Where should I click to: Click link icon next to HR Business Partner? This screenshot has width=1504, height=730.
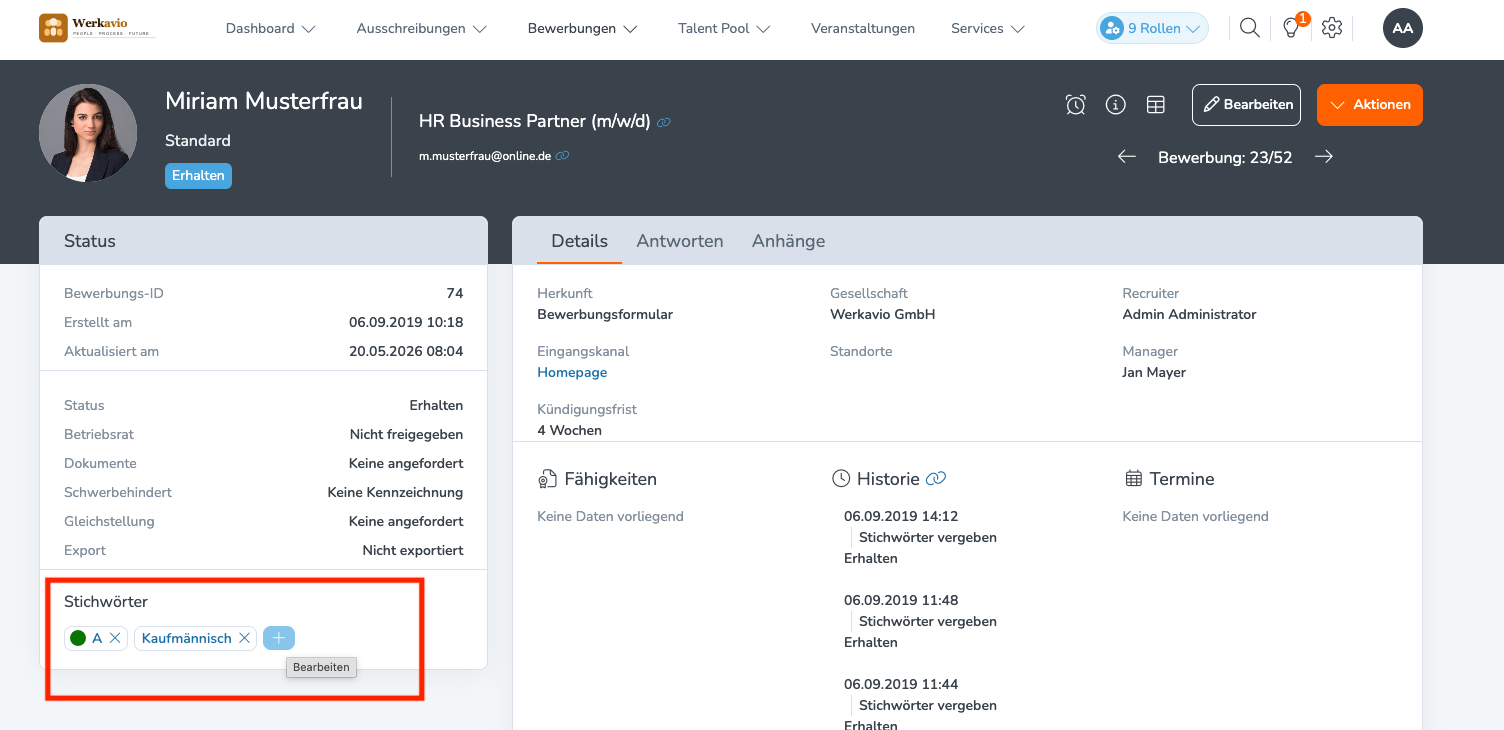pos(664,123)
